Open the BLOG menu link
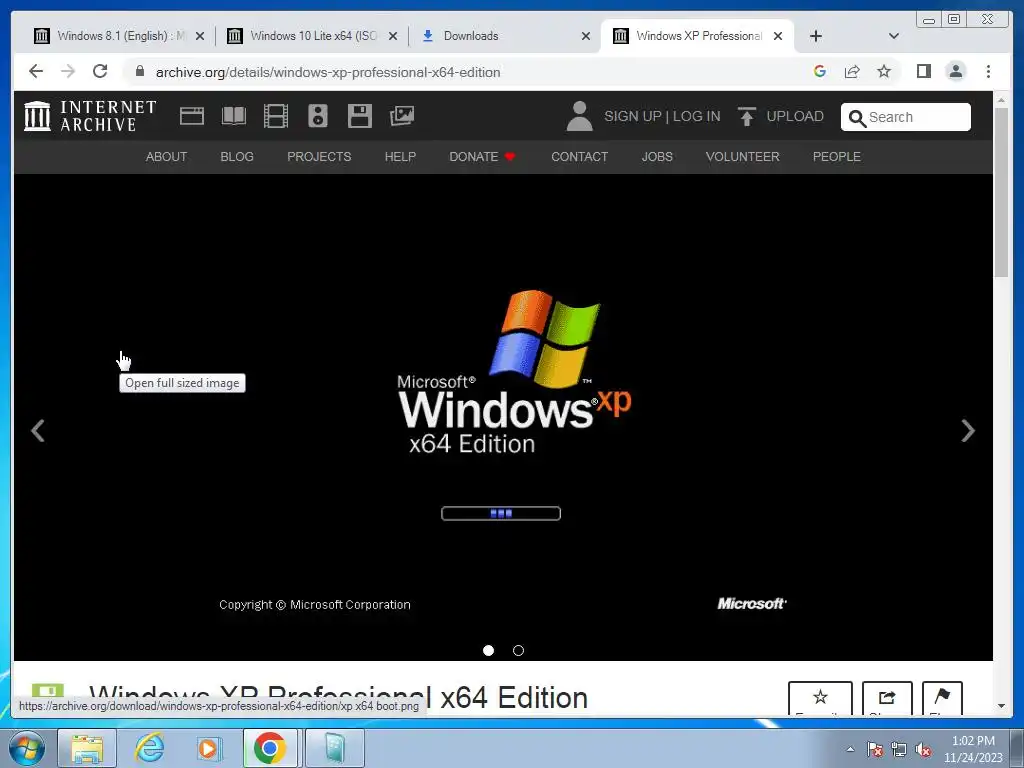The image size is (1024, 768). point(237,157)
